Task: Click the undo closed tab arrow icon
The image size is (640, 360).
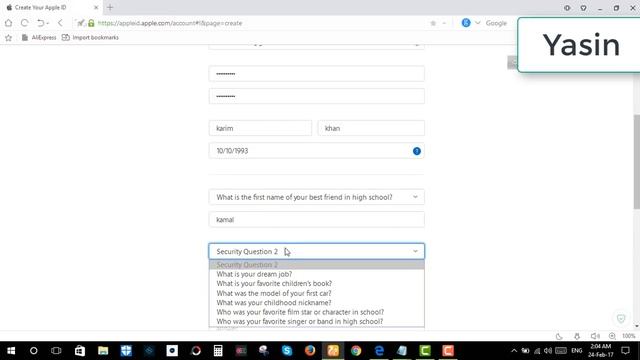Action: coord(40,23)
